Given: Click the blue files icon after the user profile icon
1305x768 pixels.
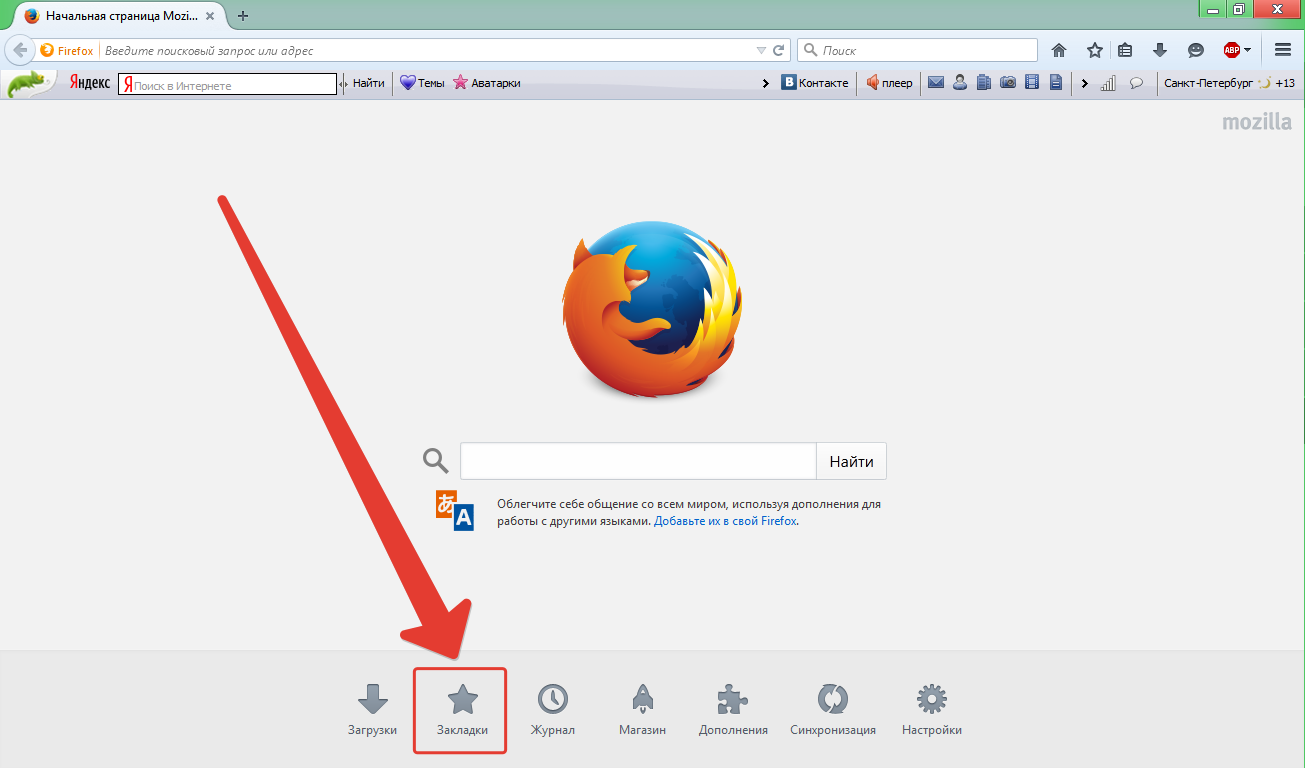Looking at the screenshot, I should [x=984, y=83].
